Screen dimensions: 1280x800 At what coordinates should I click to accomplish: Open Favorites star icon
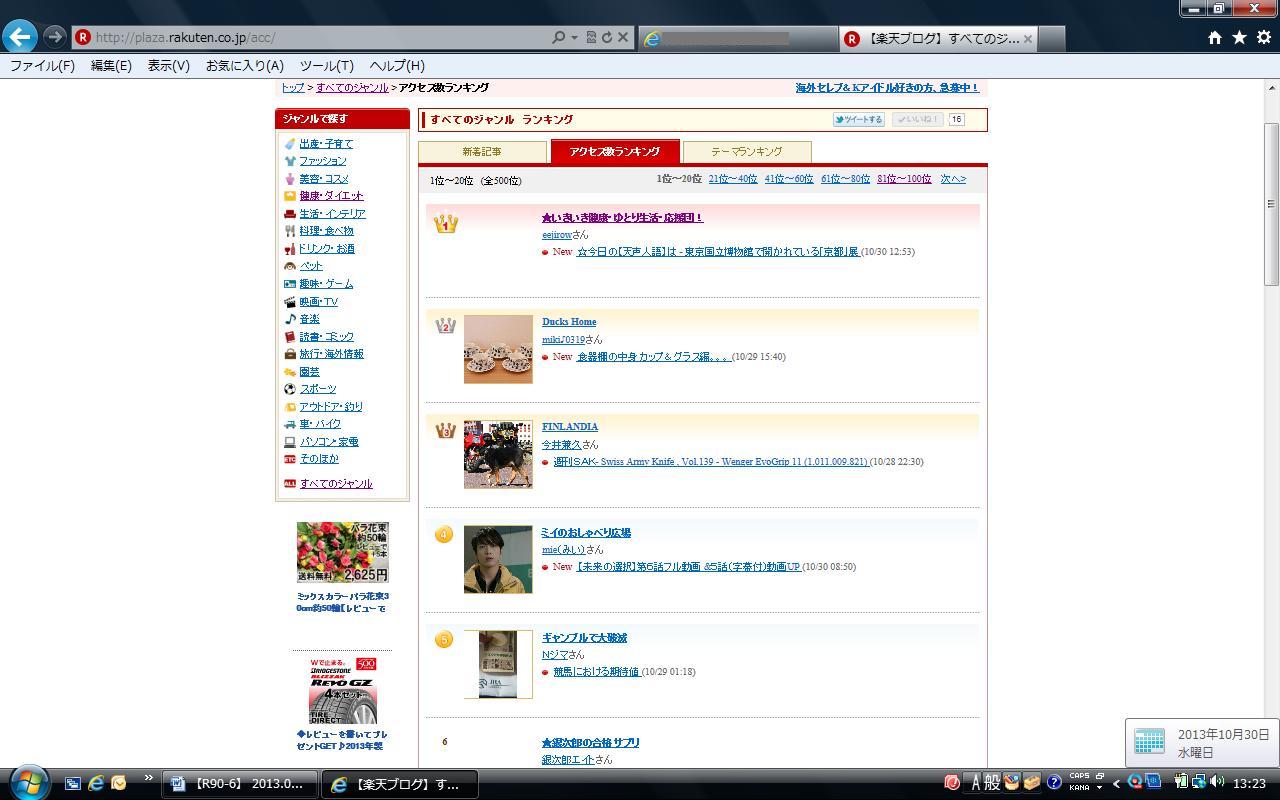1239,37
